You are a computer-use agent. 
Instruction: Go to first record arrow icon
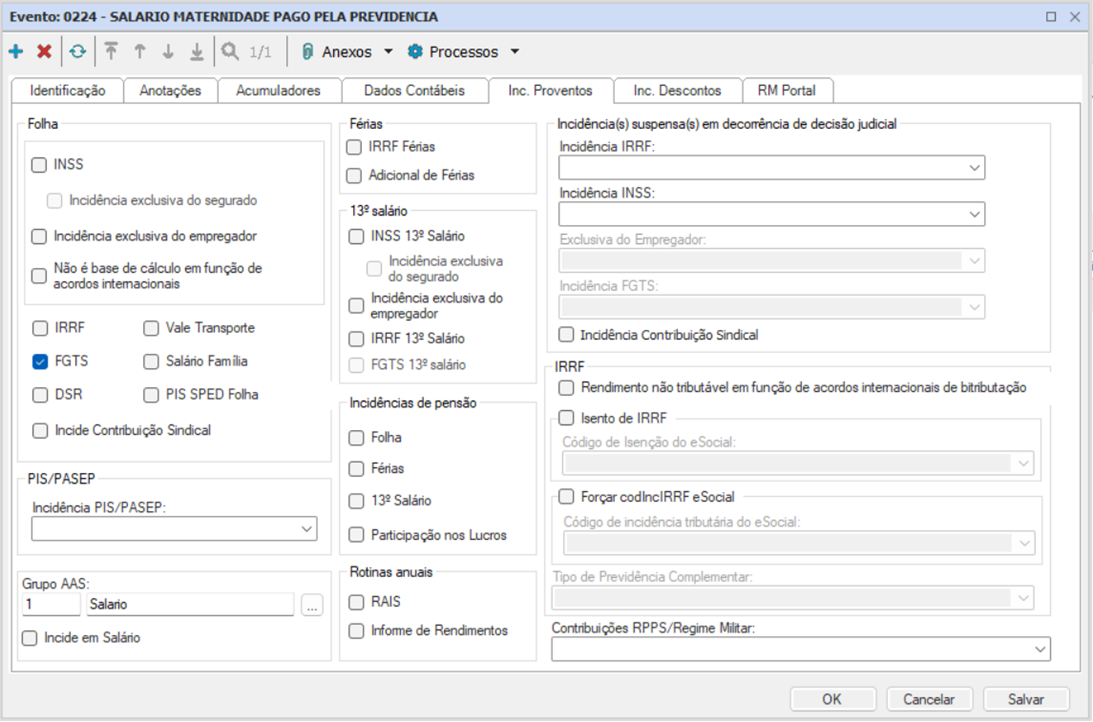pyautogui.click(x=111, y=51)
